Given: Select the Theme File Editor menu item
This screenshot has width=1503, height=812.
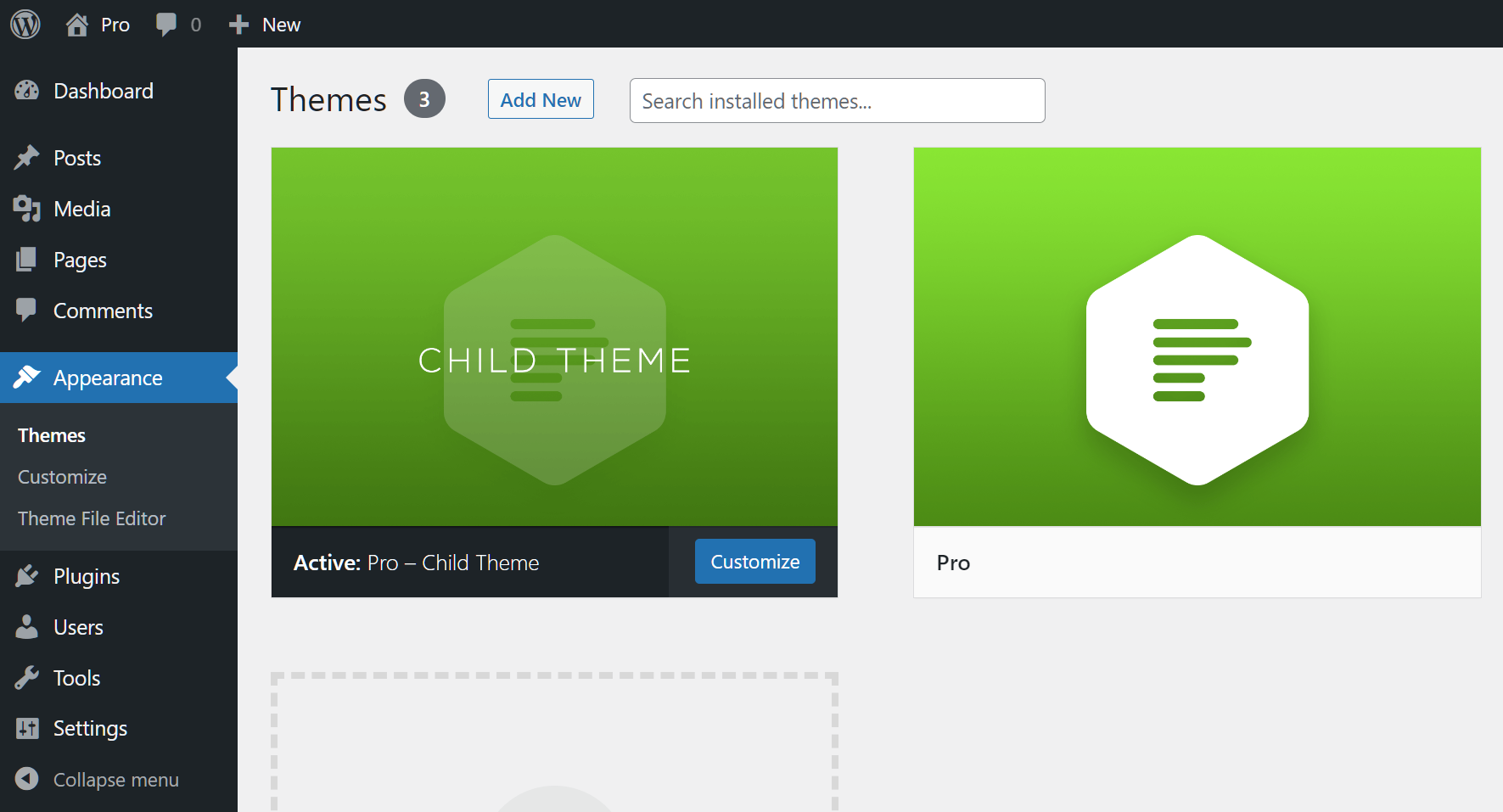Looking at the screenshot, I should point(91,518).
